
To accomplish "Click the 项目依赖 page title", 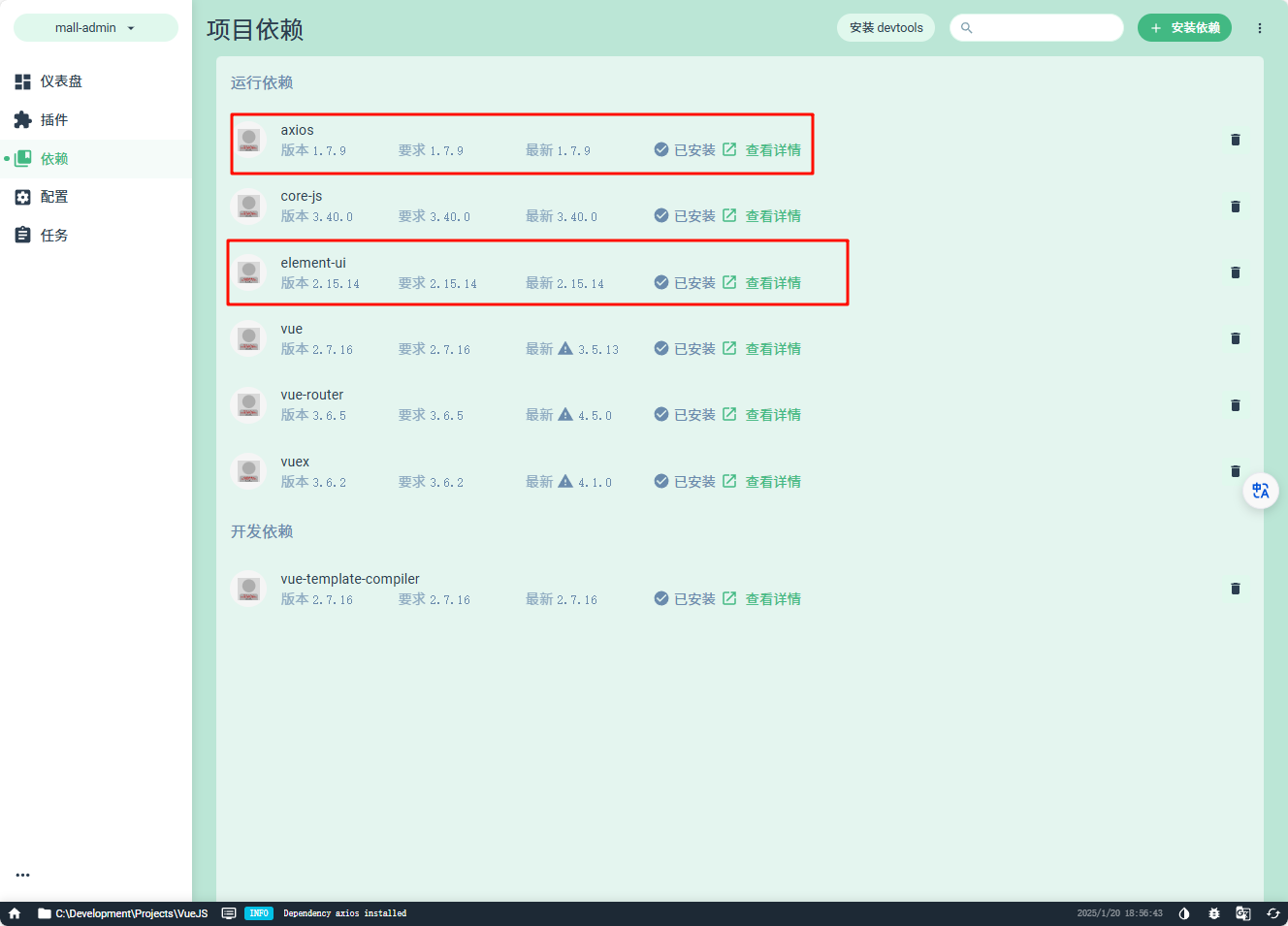I will click(x=255, y=30).
